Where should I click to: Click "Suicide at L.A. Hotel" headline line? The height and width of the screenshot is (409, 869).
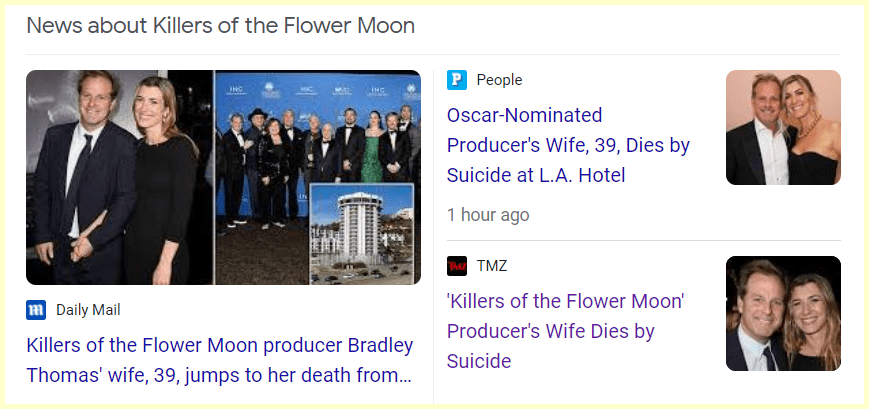click(536, 176)
